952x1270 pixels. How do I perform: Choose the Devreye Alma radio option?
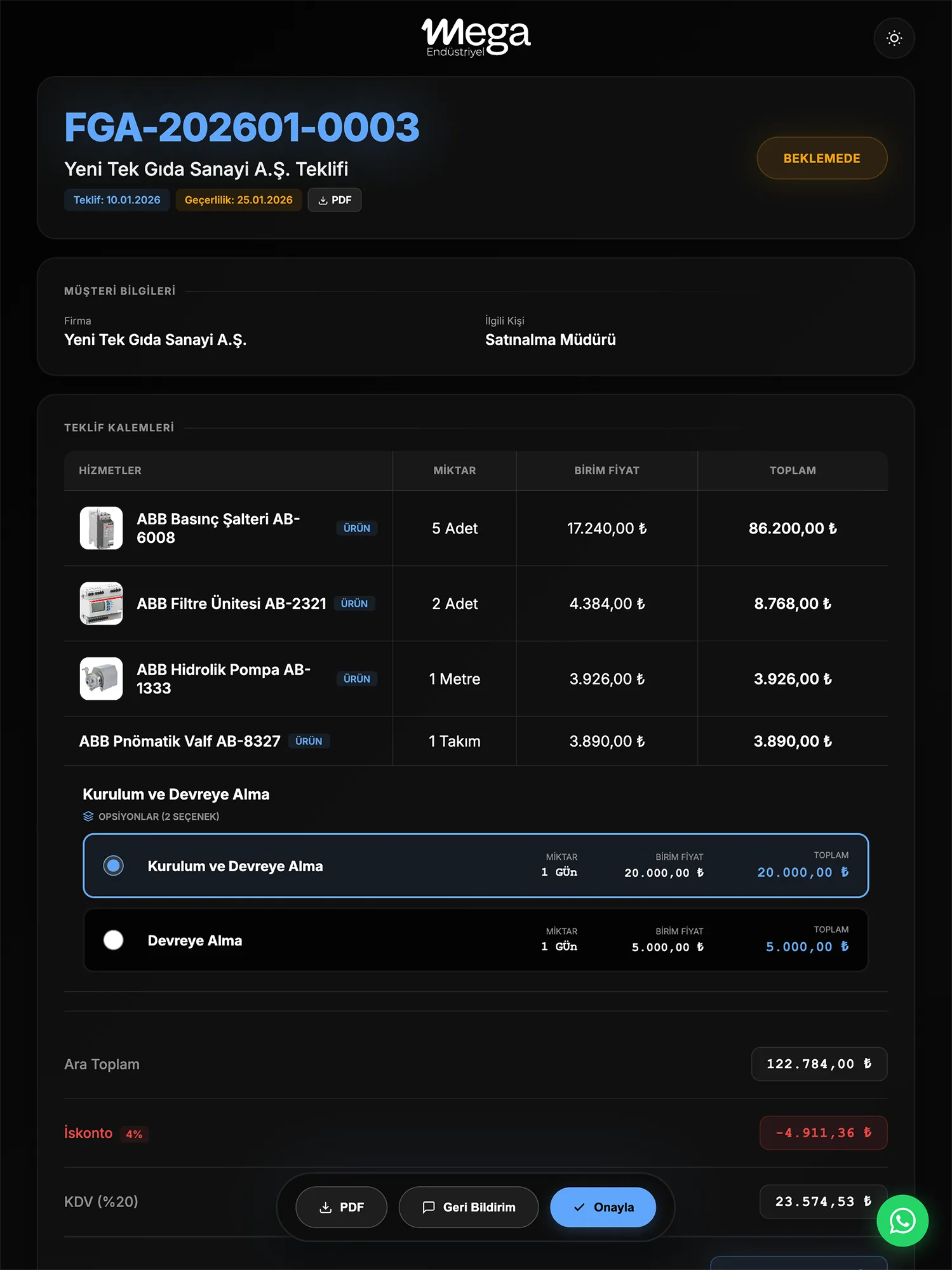click(x=114, y=940)
